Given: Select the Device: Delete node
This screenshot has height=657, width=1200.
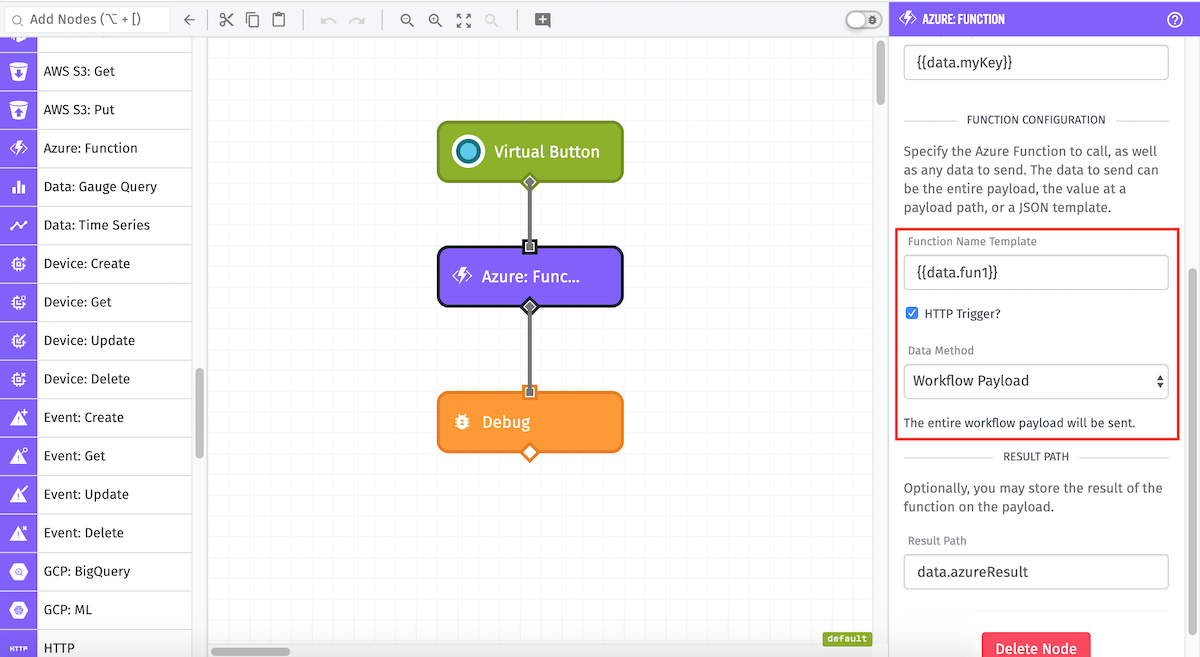Looking at the screenshot, I should (x=96, y=379).
